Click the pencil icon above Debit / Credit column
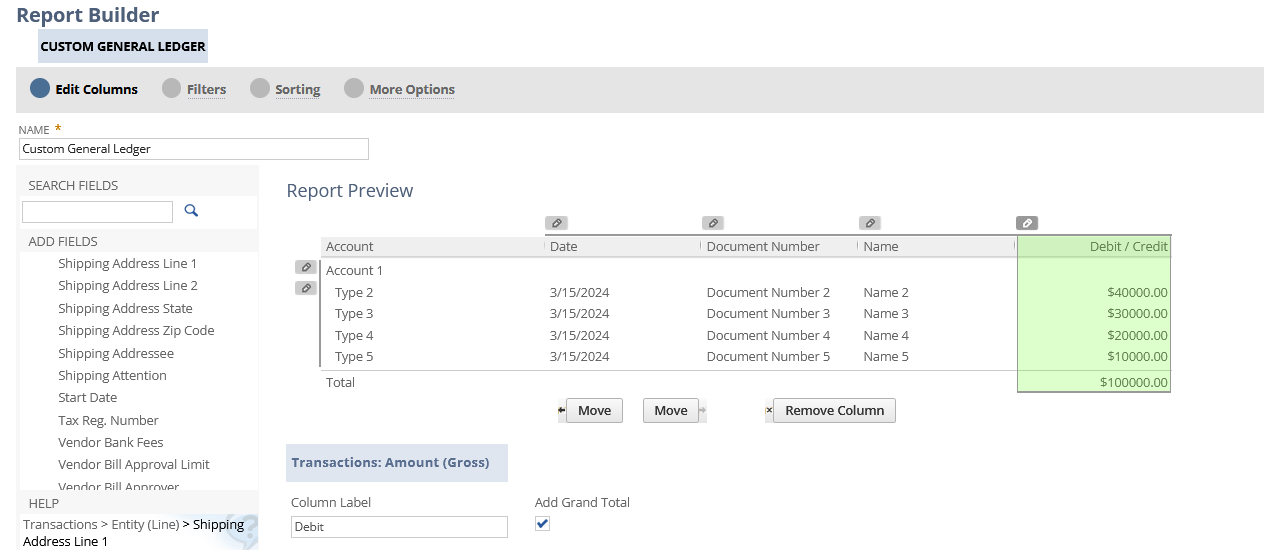1264x550 pixels. point(1027,223)
